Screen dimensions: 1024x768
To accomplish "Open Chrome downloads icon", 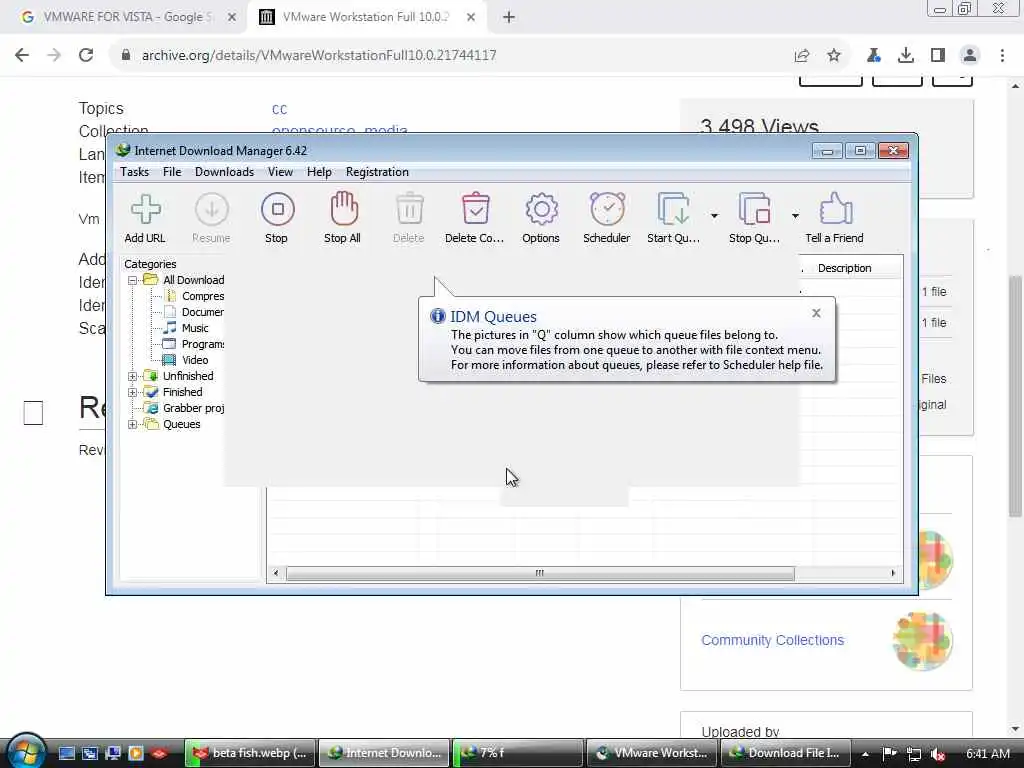I will click(906, 56).
